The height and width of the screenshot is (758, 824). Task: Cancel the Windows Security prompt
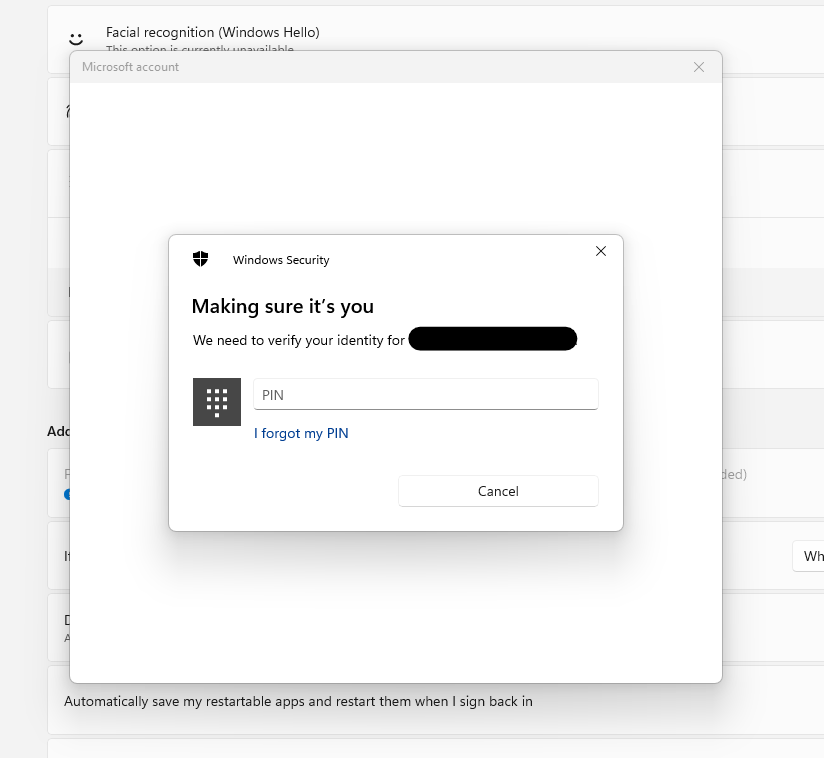click(498, 491)
